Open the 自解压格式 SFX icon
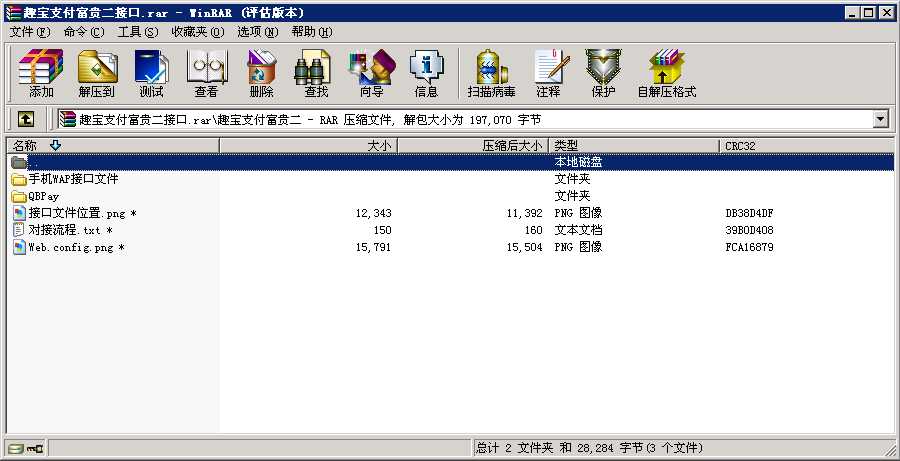This screenshot has height=461, width=900. 667,73
